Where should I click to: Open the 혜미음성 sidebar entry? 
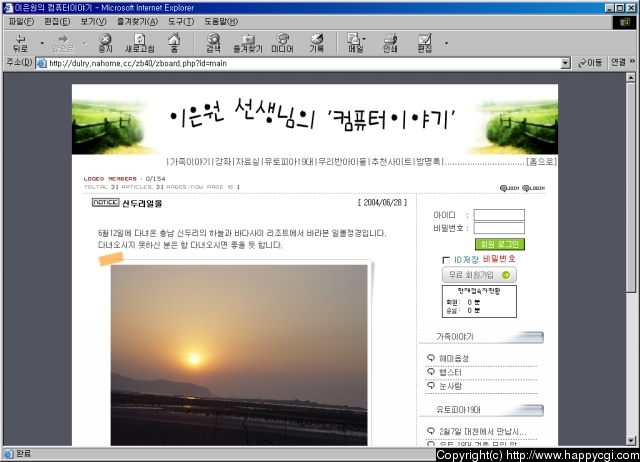453,358
